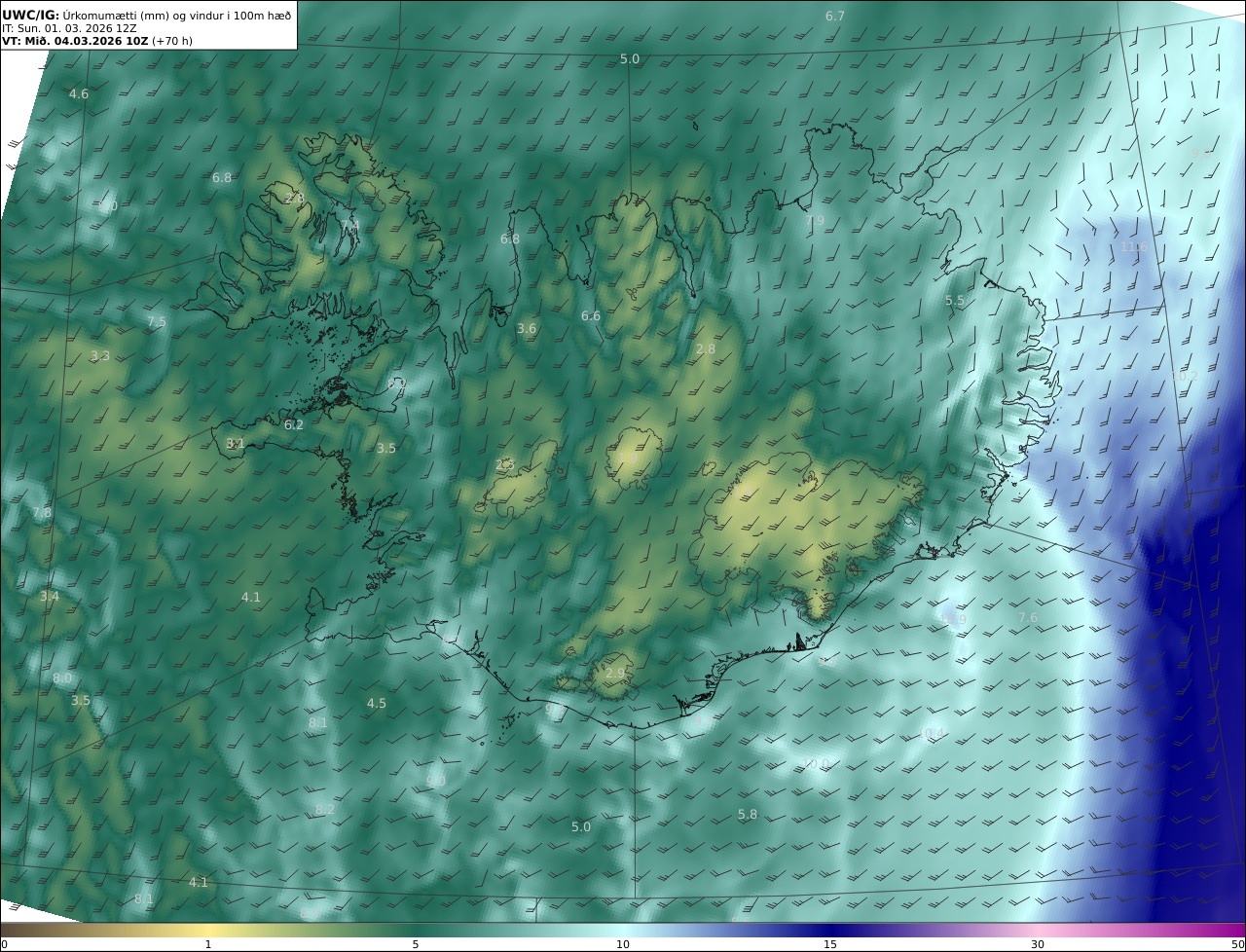The height and width of the screenshot is (952, 1246).
Task: Select the 2.9 value over the glacier
Action: (615, 674)
